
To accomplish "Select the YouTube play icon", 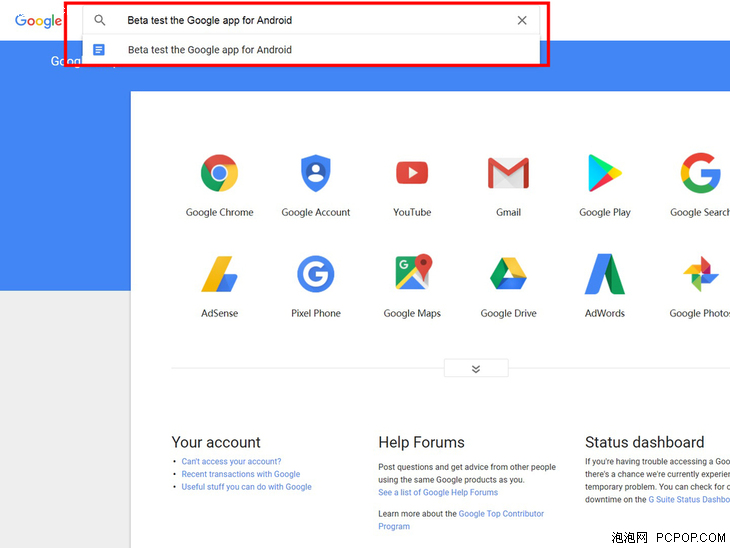I will pyautogui.click(x=412, y=173).
